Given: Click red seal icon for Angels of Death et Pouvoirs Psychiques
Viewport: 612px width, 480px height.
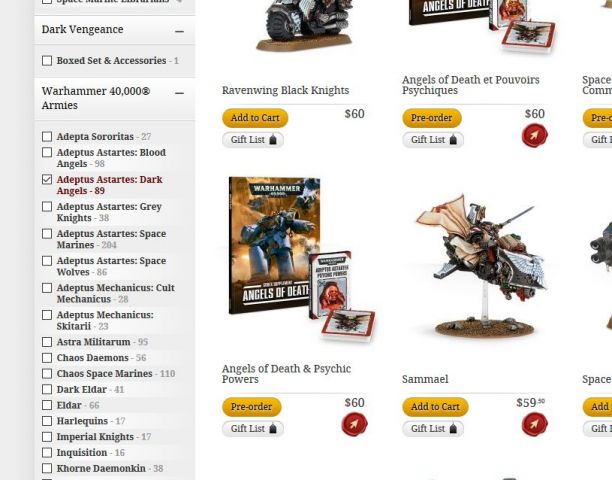Looking at the screenshot, I should click(534, 135).
